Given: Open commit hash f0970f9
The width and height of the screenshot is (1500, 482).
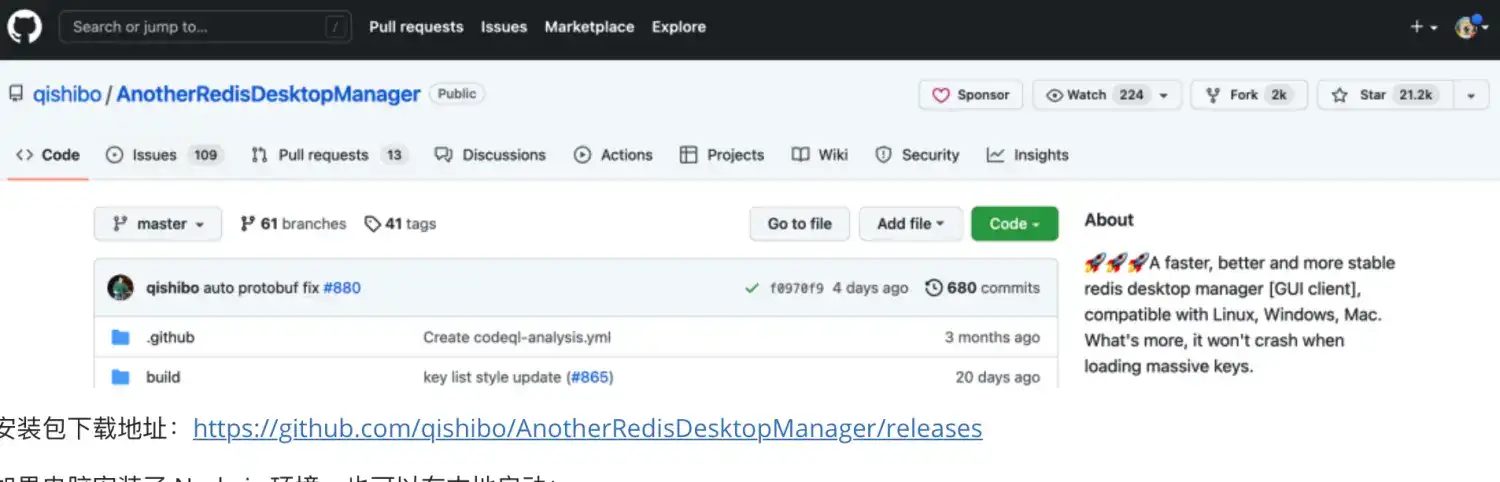Looking at the screenshot, I should [797, 288].
